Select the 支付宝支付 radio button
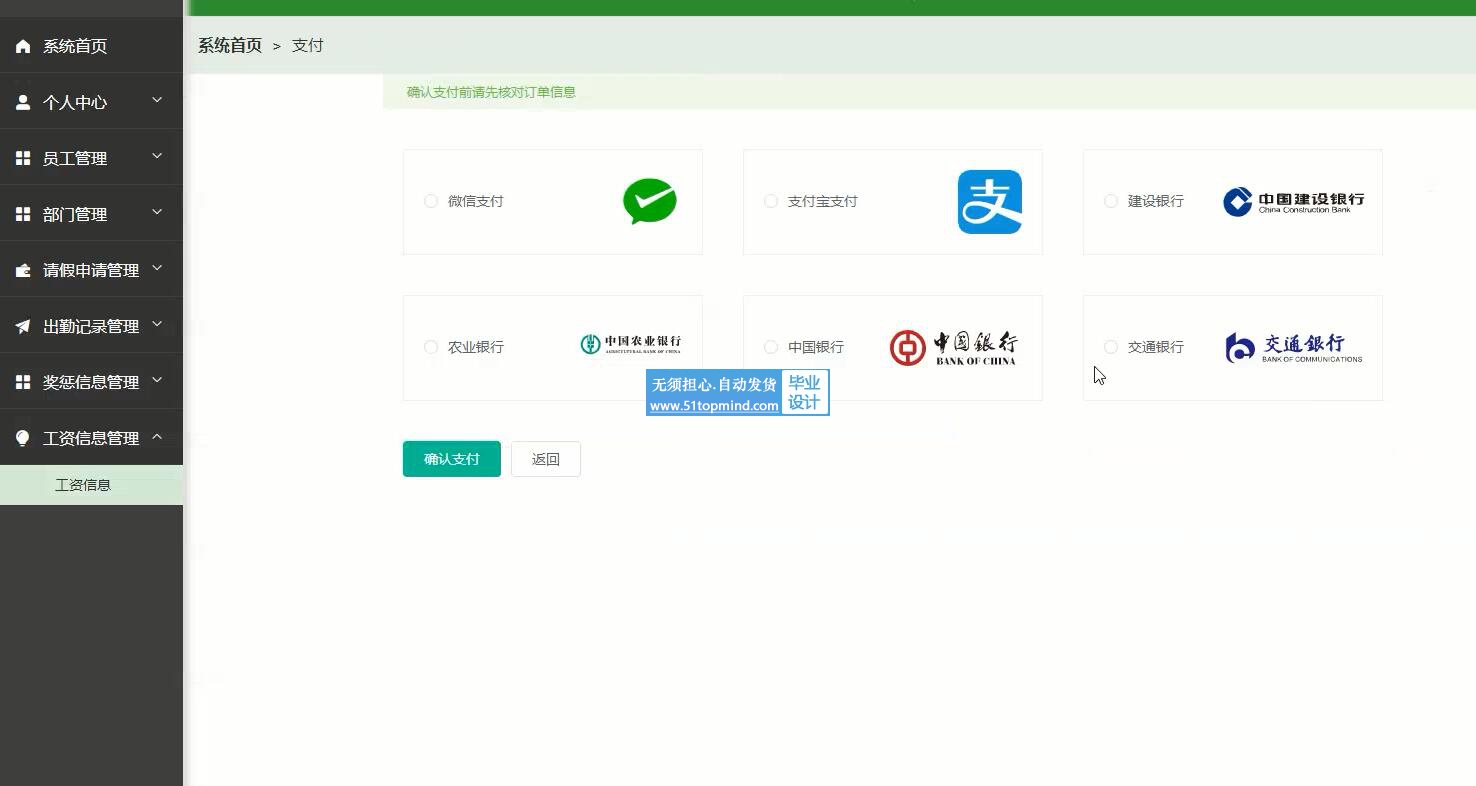The width and height of the screenshot is (1476, 786). tap(771, 201)
